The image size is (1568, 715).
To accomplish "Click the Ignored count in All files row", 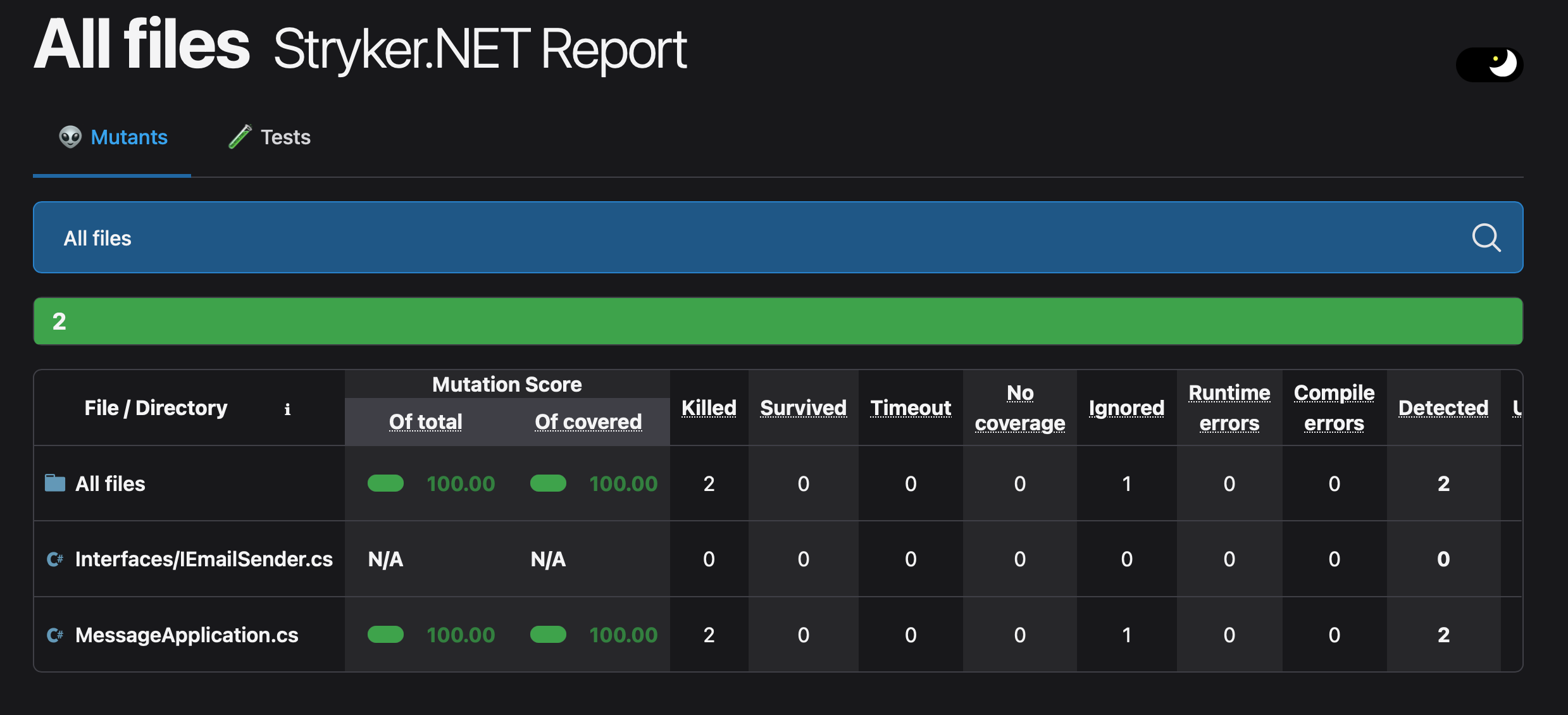I will pos(1126,484).
